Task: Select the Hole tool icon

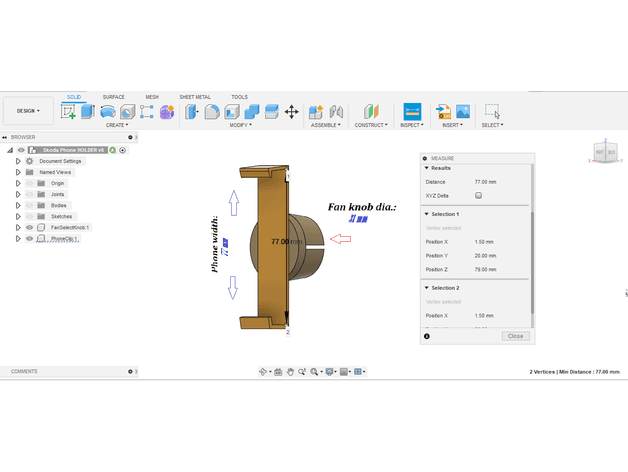Action: (127, 112)
